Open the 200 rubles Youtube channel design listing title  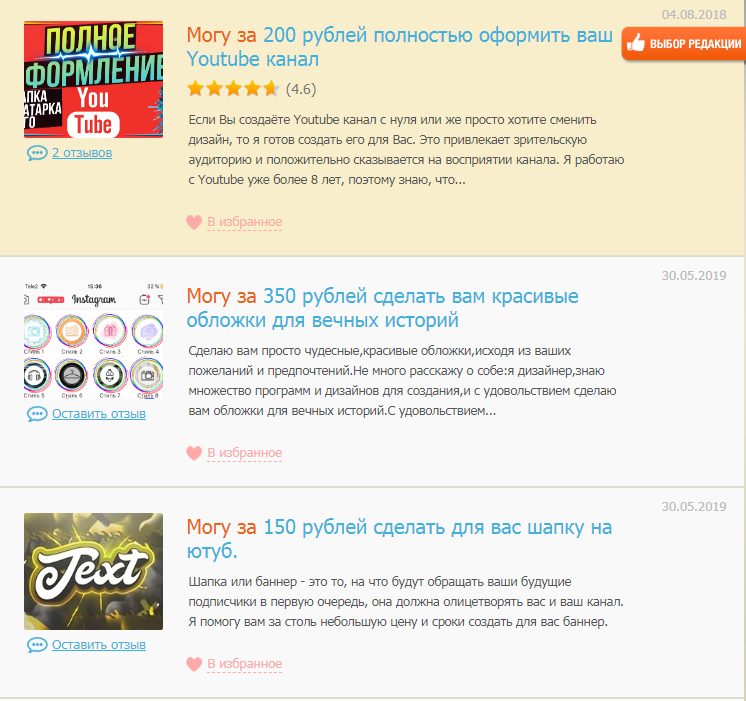click(400, 47)
